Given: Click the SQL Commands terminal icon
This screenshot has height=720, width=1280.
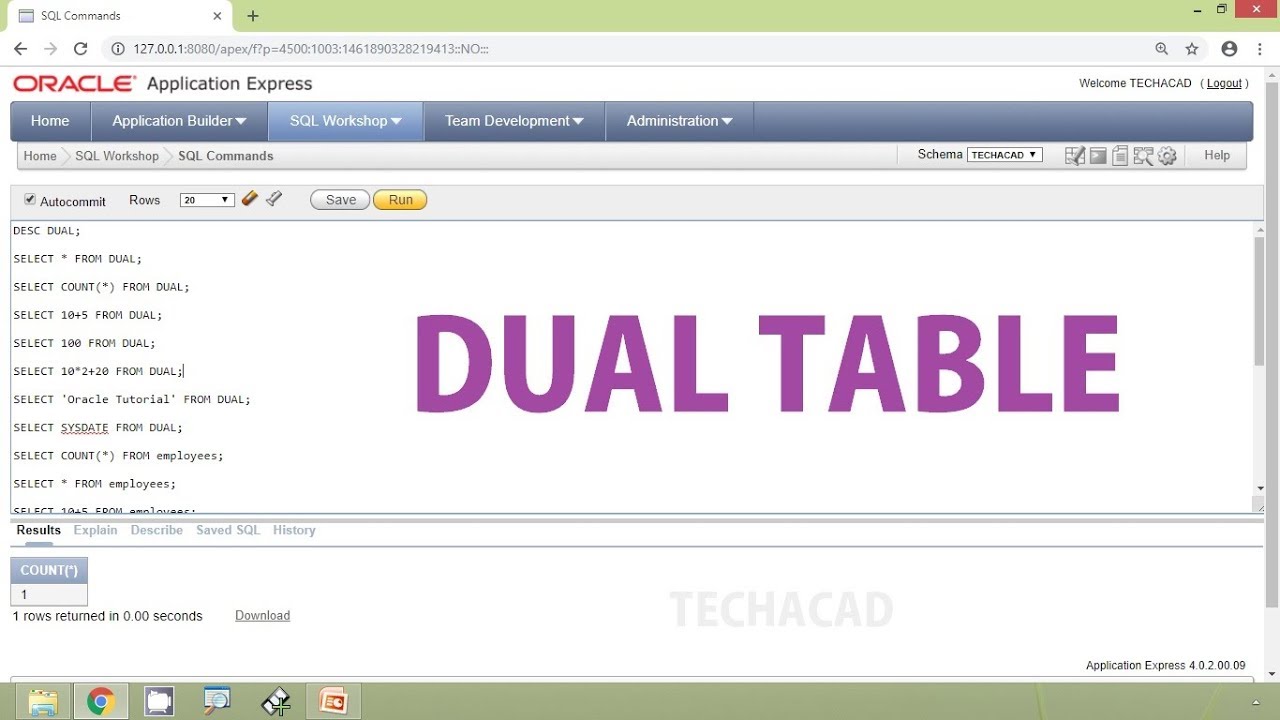Looking at the screenshot, I should coord(1098,155).
